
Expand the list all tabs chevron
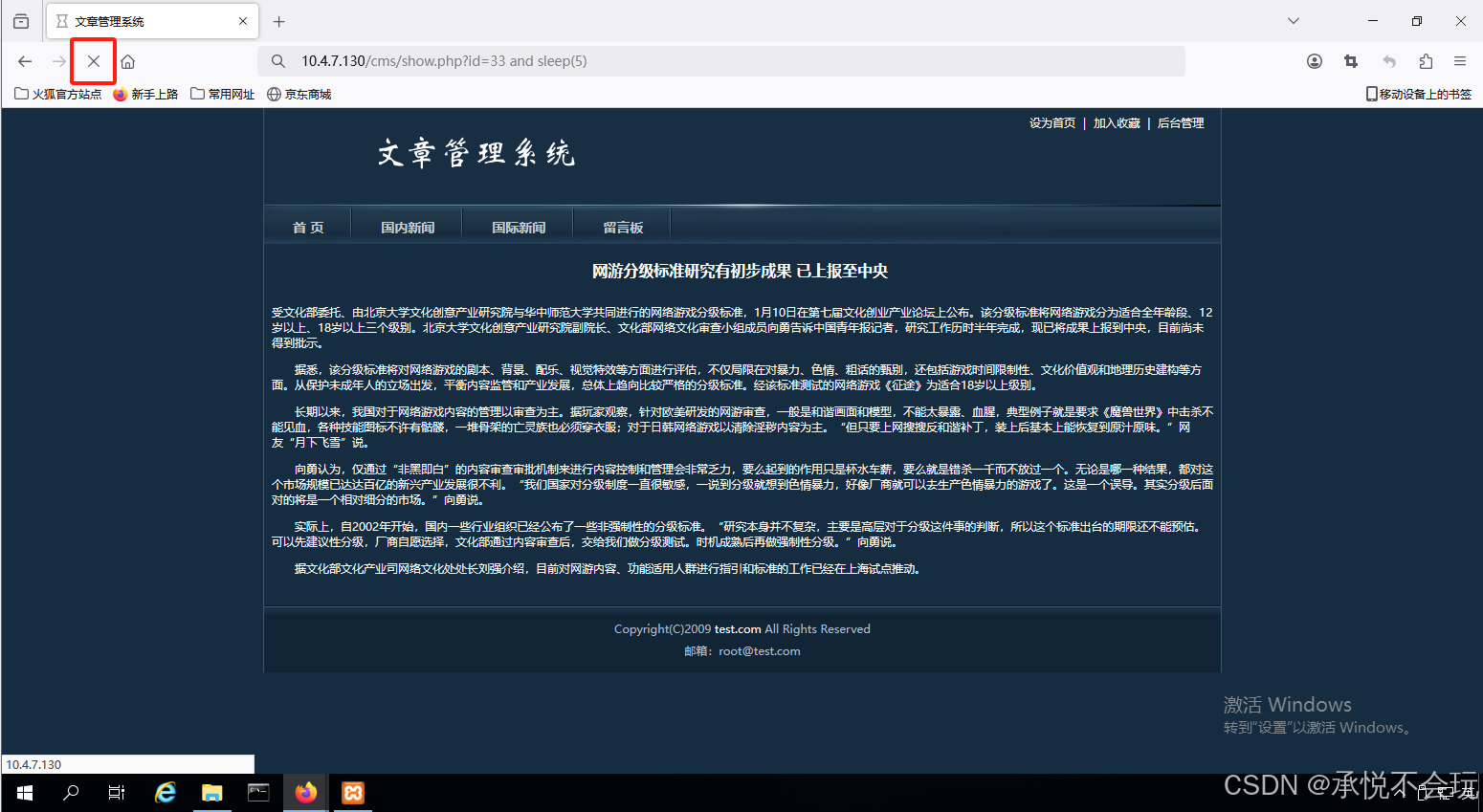(1294, 21)
